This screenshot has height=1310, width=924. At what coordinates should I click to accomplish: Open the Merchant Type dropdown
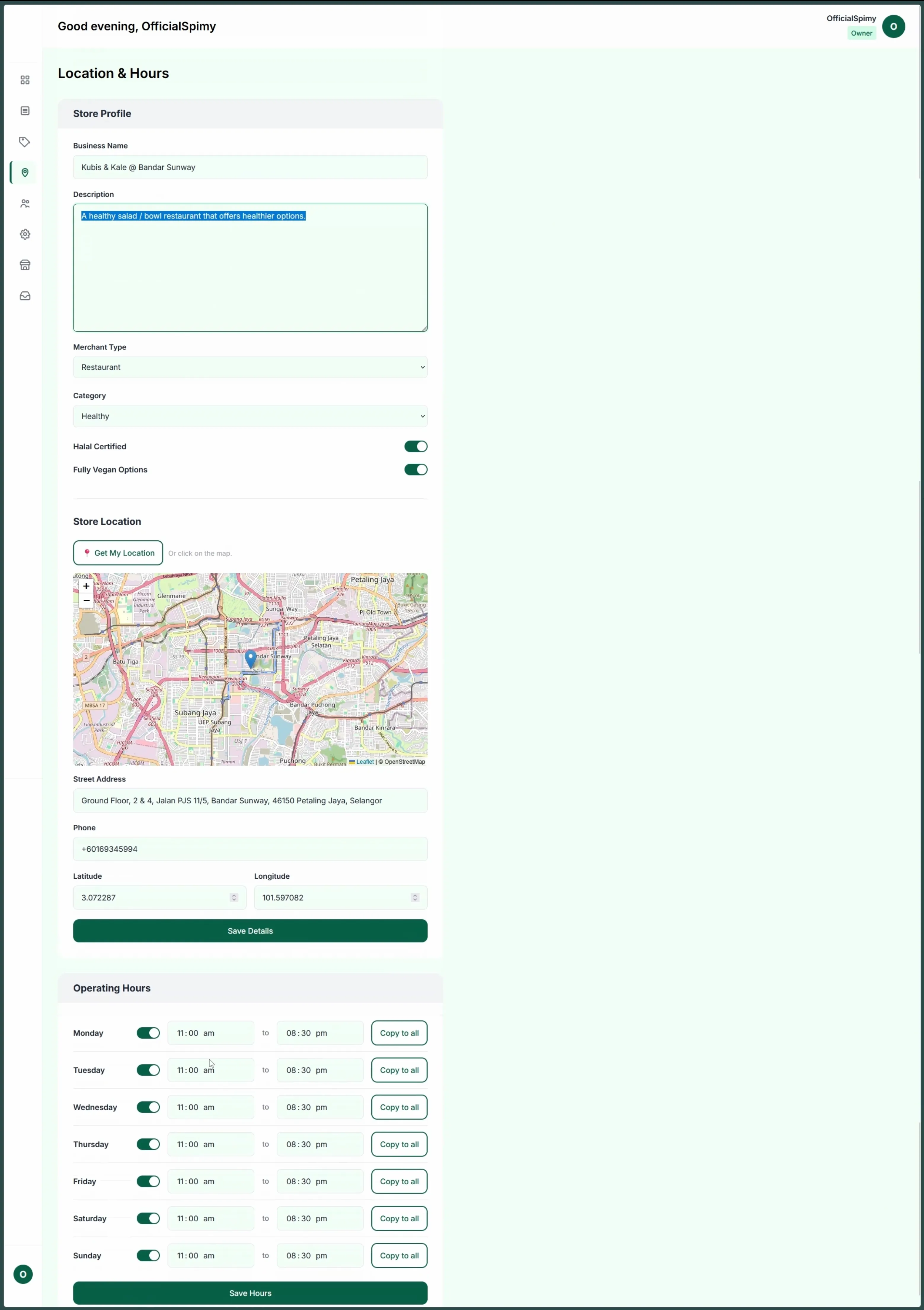pyautogui.click(x=250, y=367)
